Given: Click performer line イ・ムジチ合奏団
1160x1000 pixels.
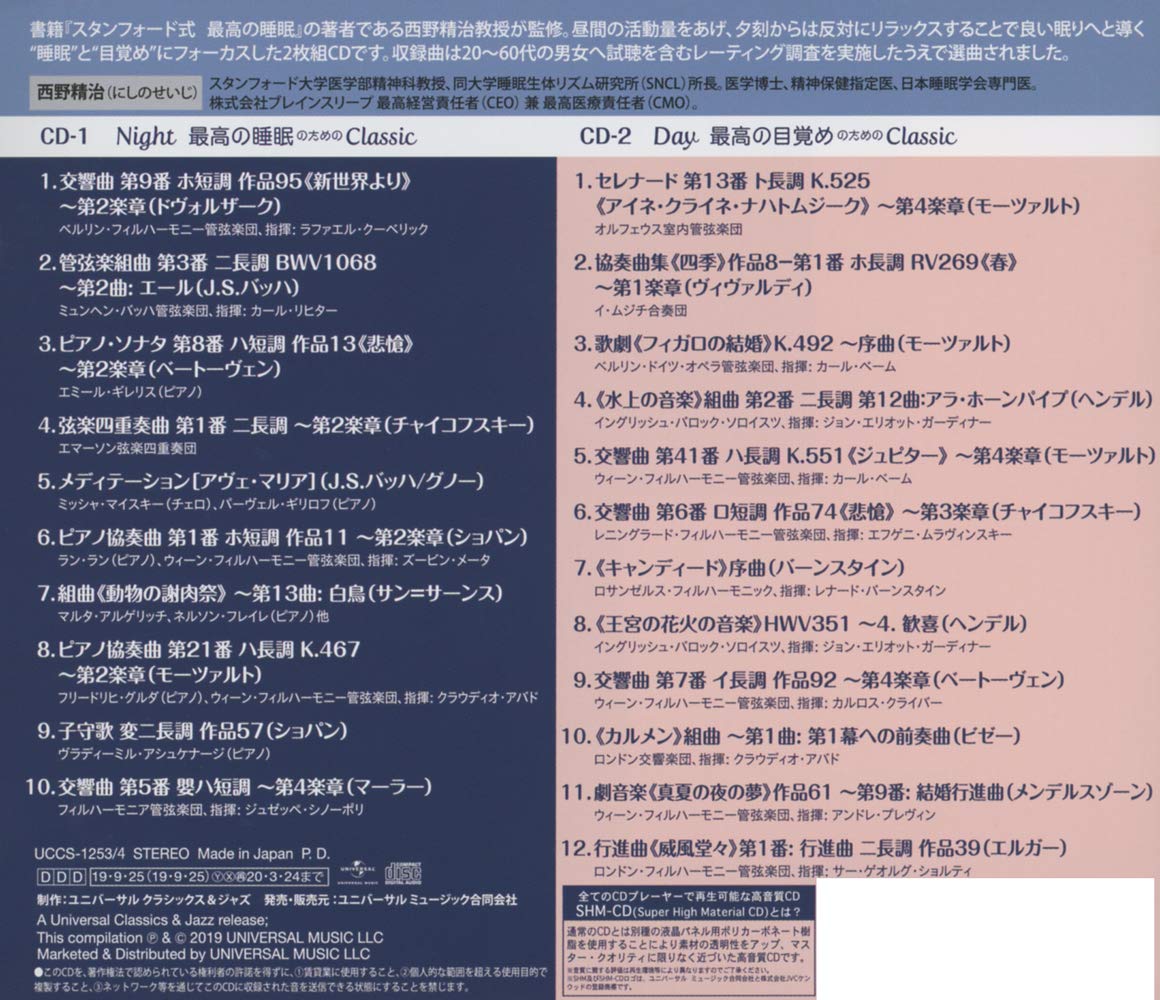Looking at the screenshot, I should (x=640, y=311).
